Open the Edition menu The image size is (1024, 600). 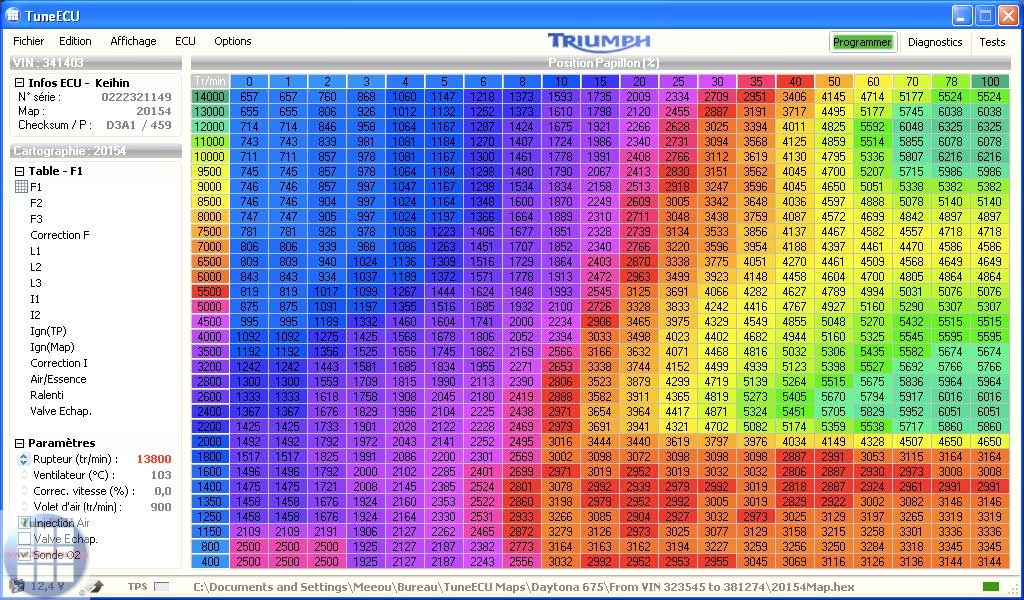(75, 41)
